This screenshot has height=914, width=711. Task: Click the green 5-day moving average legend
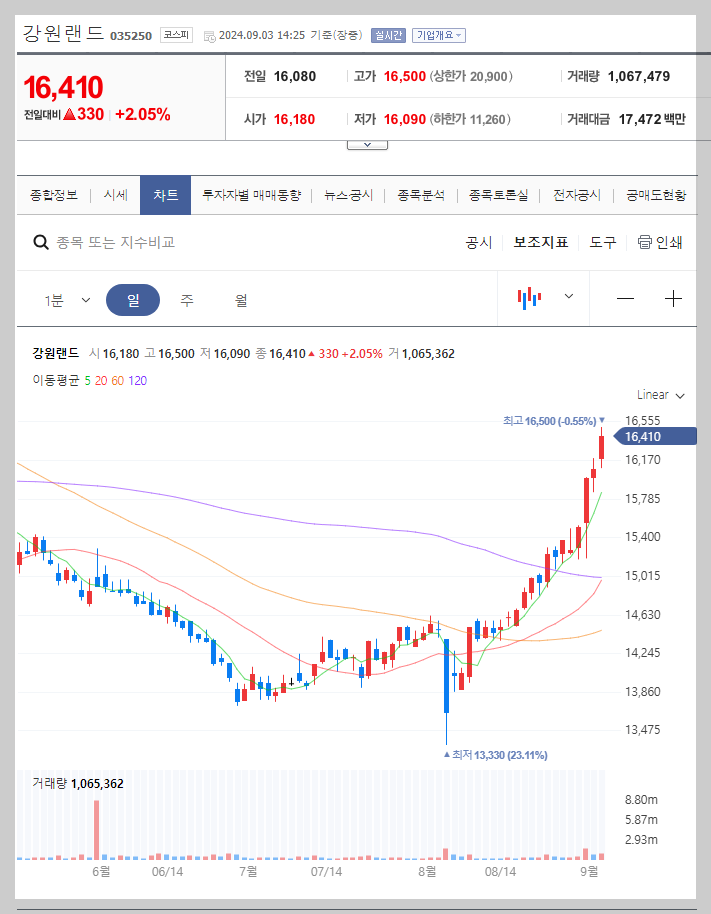[88, 381]
